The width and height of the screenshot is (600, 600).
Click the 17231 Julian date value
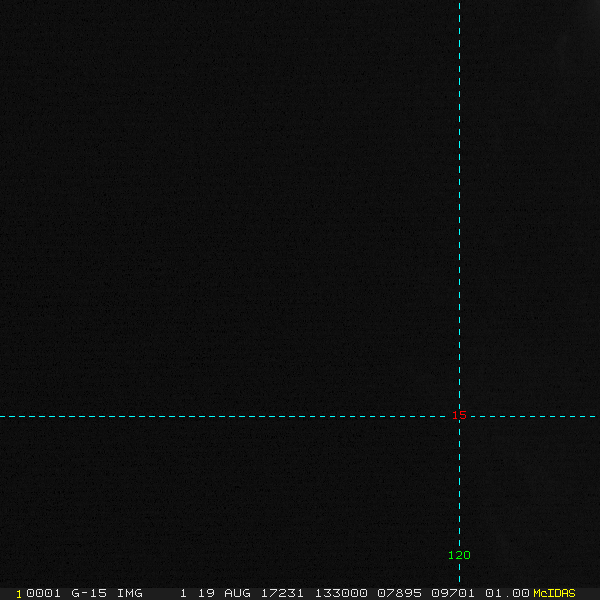282,593
